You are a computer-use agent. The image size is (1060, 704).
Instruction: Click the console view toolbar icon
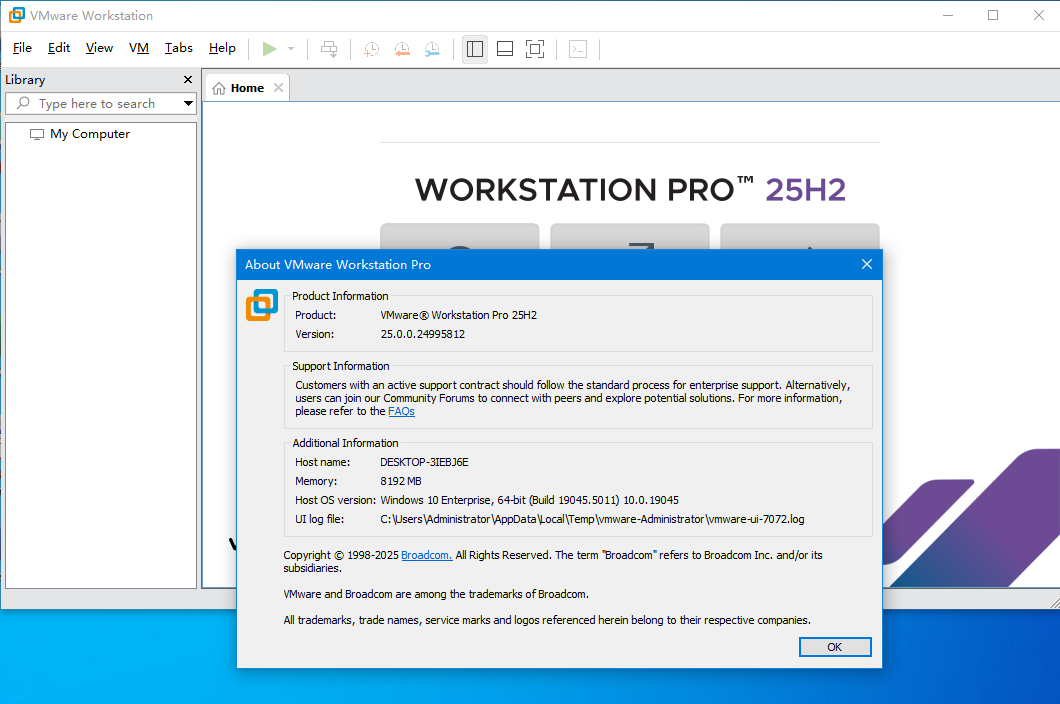(578, 48)
